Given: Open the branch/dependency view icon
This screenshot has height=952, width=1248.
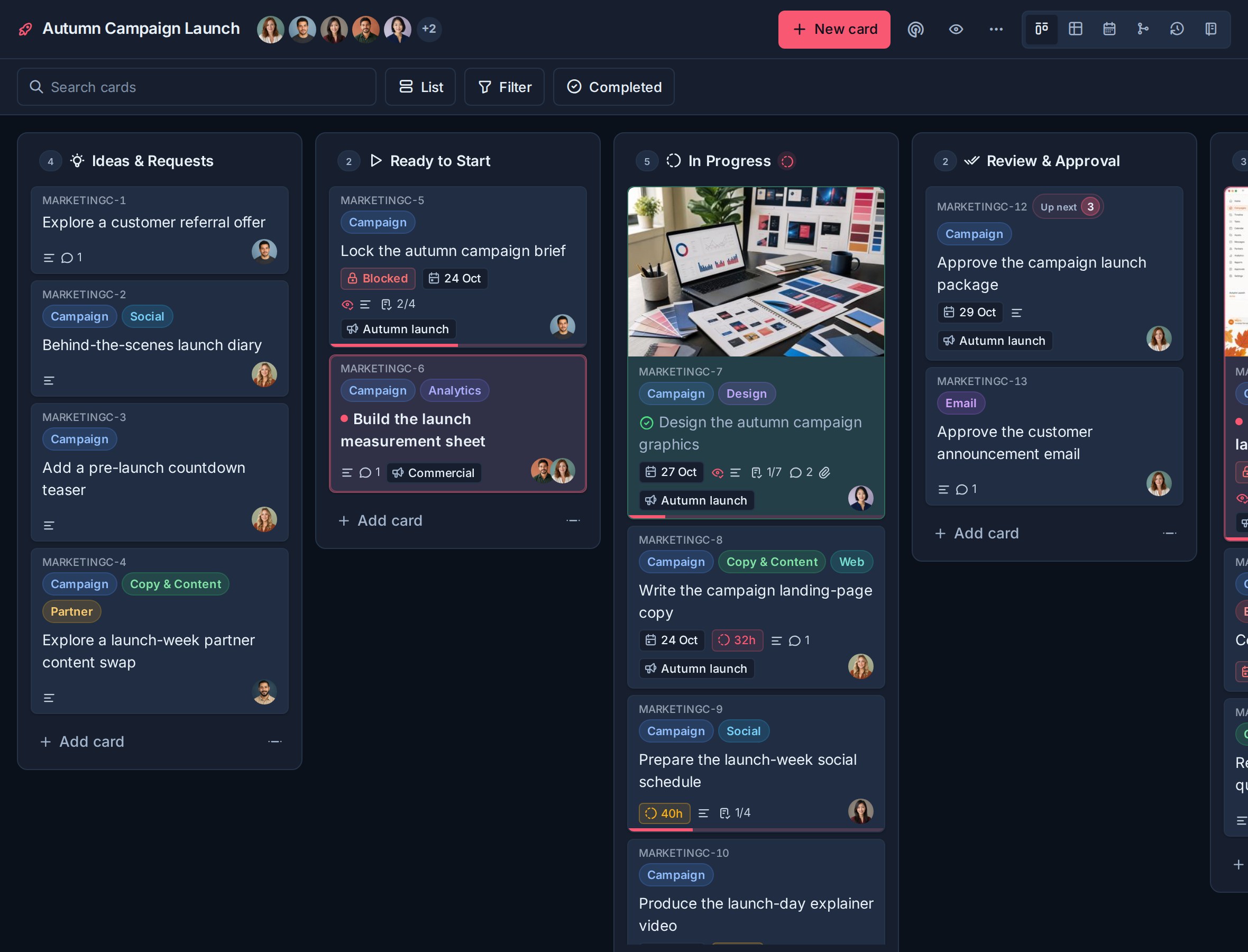Looking at the screenshot, I should coord(1143,29).
